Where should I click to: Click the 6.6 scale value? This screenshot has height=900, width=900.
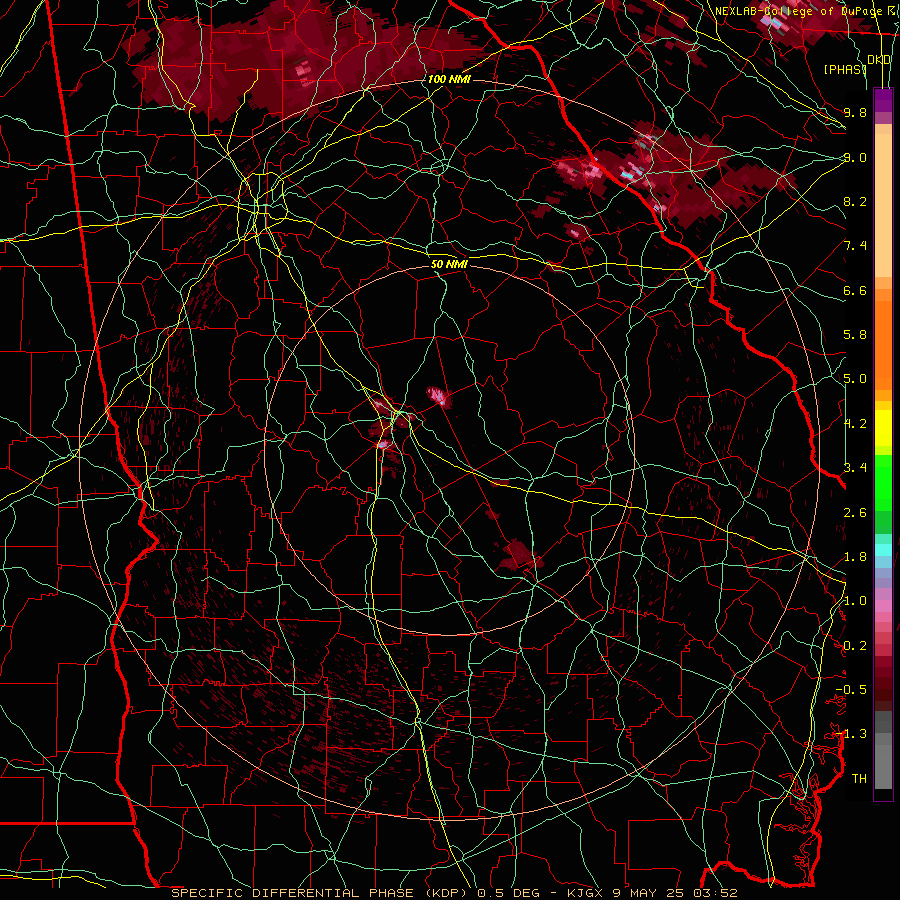pos(855,290)
